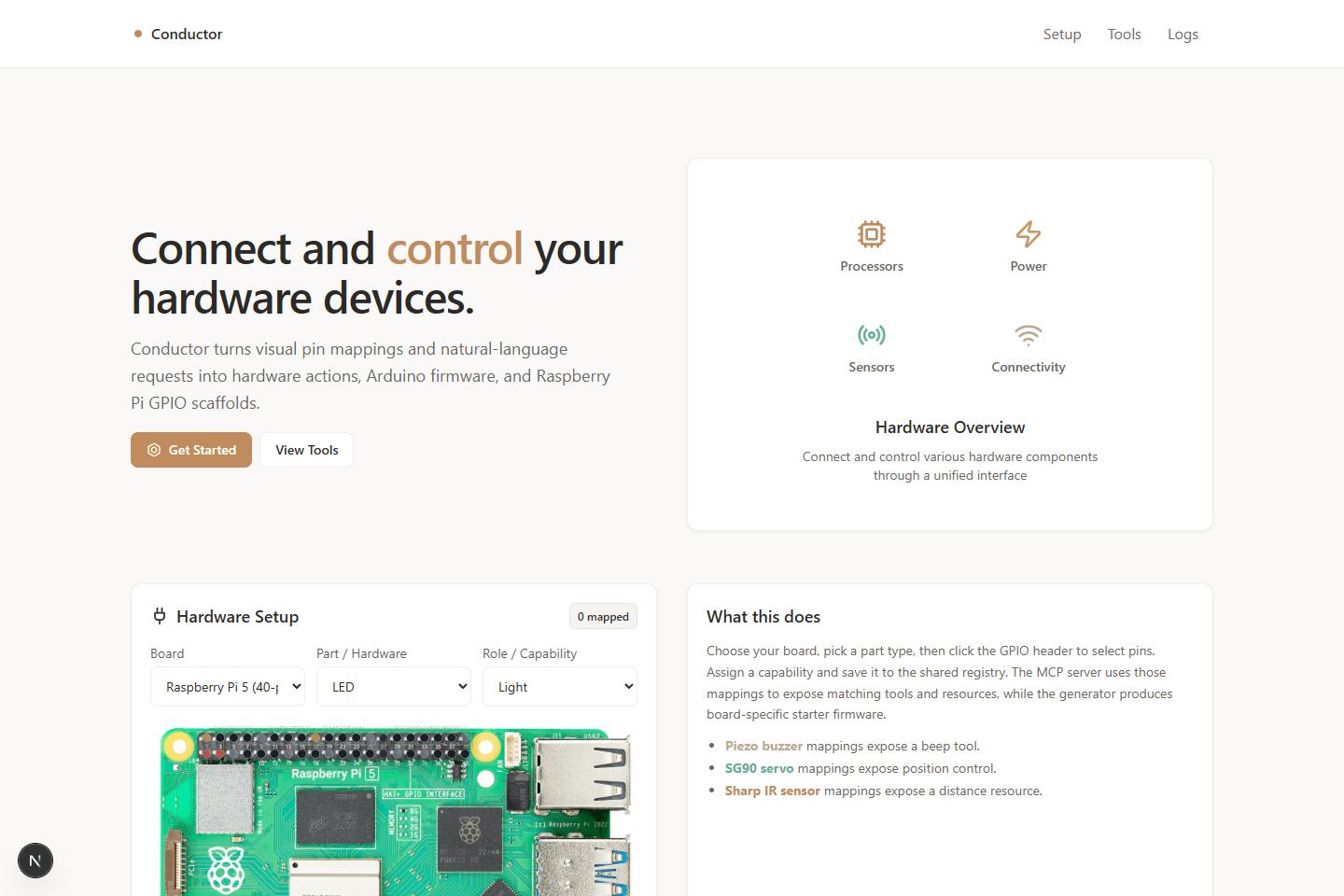This screenshot has height=896, width=1344.
Task: Open the Part / Hardware dropdown
Action: (394, 687)
